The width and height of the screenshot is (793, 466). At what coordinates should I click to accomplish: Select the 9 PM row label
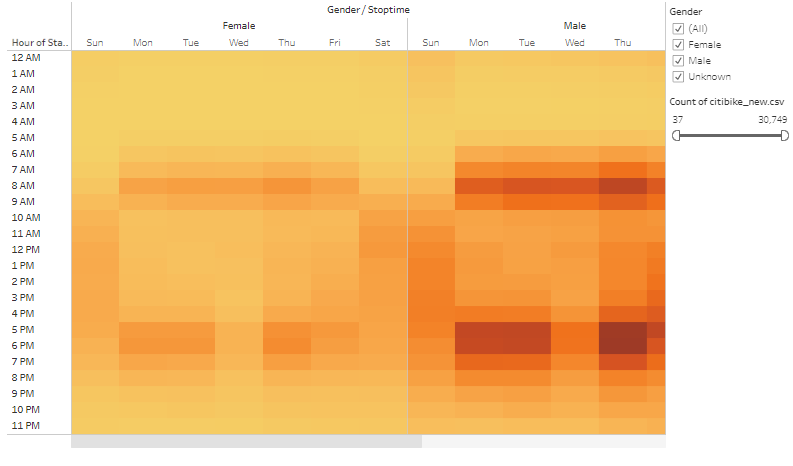[x=23, y=394]
